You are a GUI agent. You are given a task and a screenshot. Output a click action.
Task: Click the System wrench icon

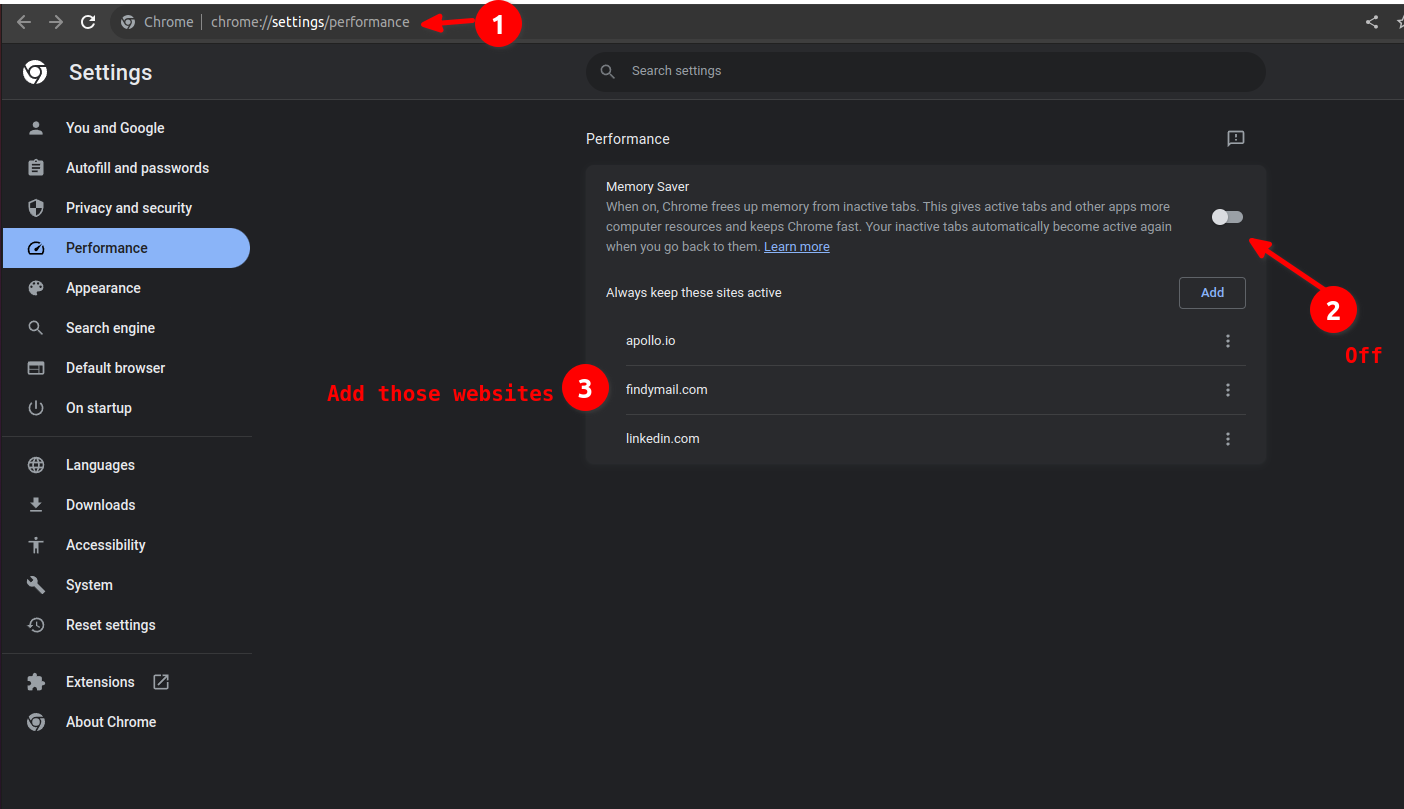[x=36, y=585]
